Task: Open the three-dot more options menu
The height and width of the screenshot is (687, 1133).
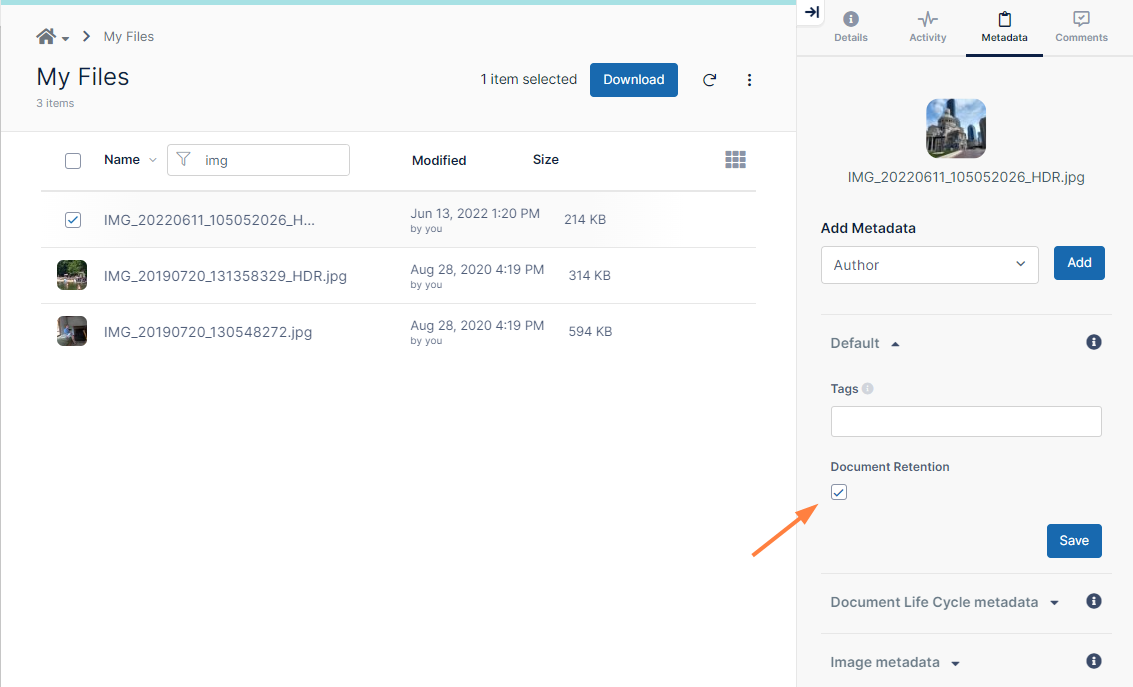Action: click(x=750, y=80)
